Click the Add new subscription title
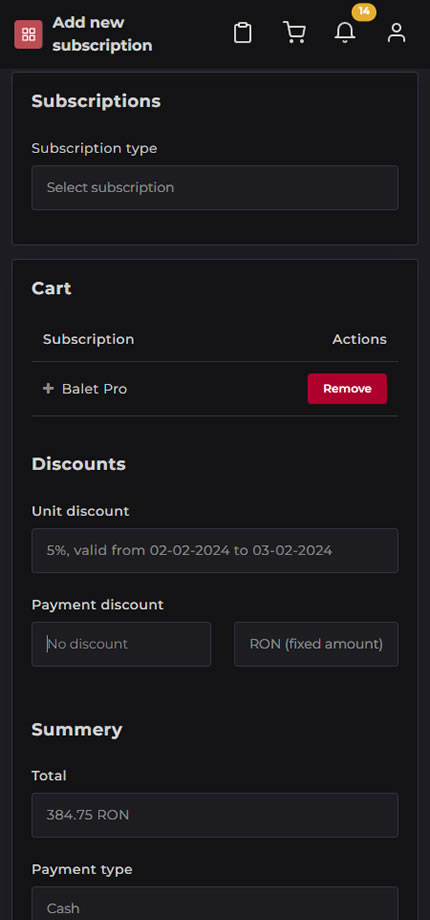Image resolution: width=430 pixels, height=920 pixels. [103, 34]
